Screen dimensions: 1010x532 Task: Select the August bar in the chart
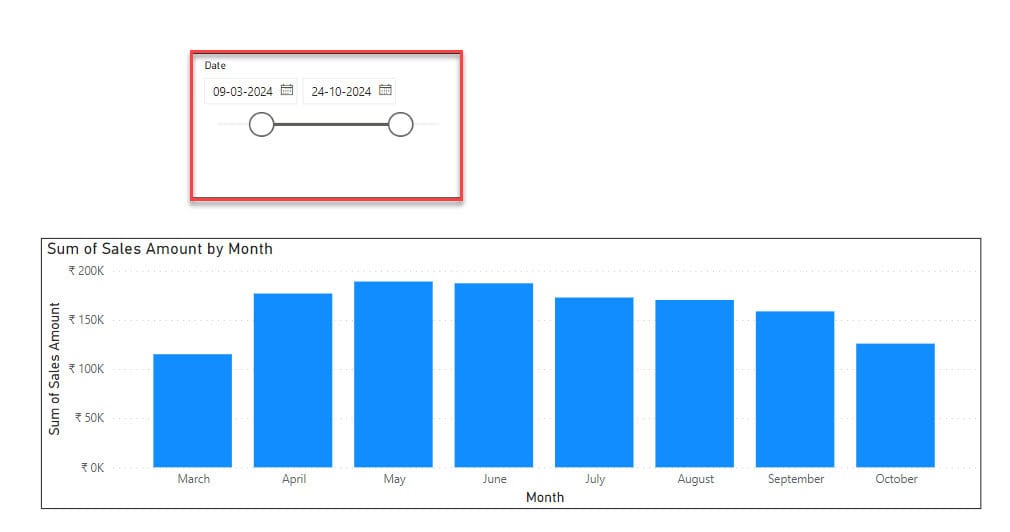(694, 383)
